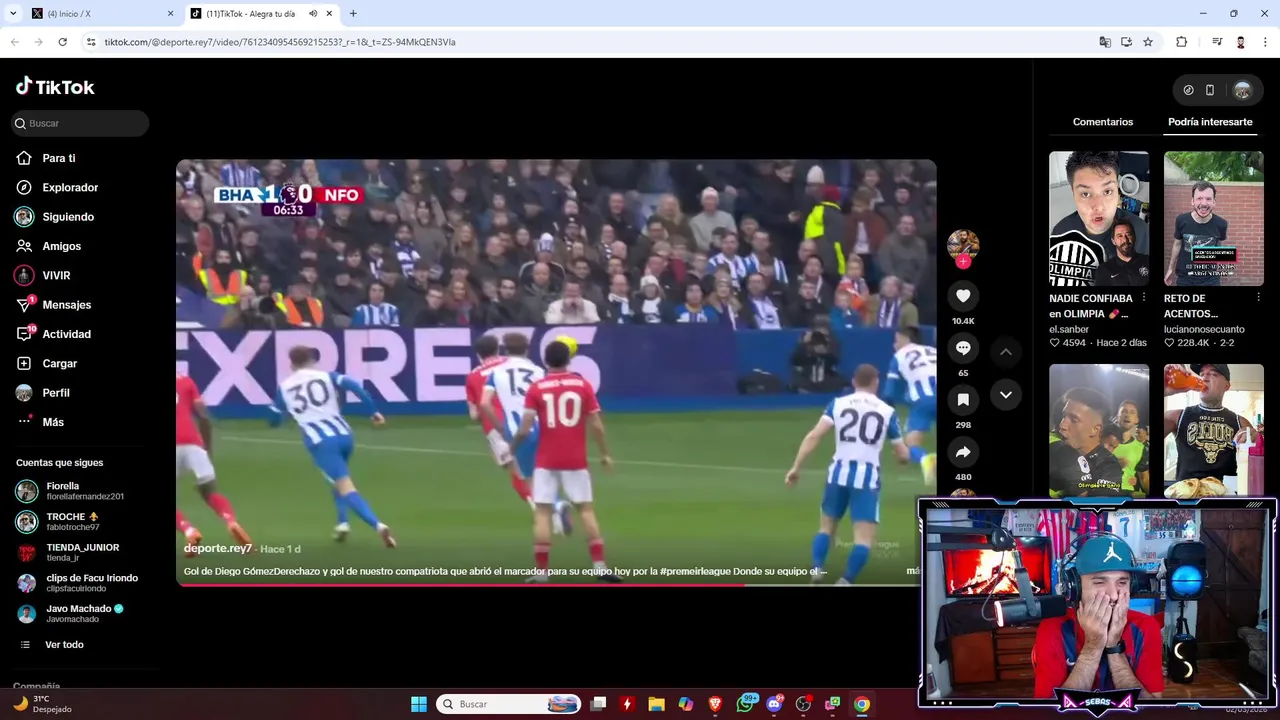Open NADIE CONFIABA en OLIMPIA video thumbnail
1280x720 pixels.
1099,219
